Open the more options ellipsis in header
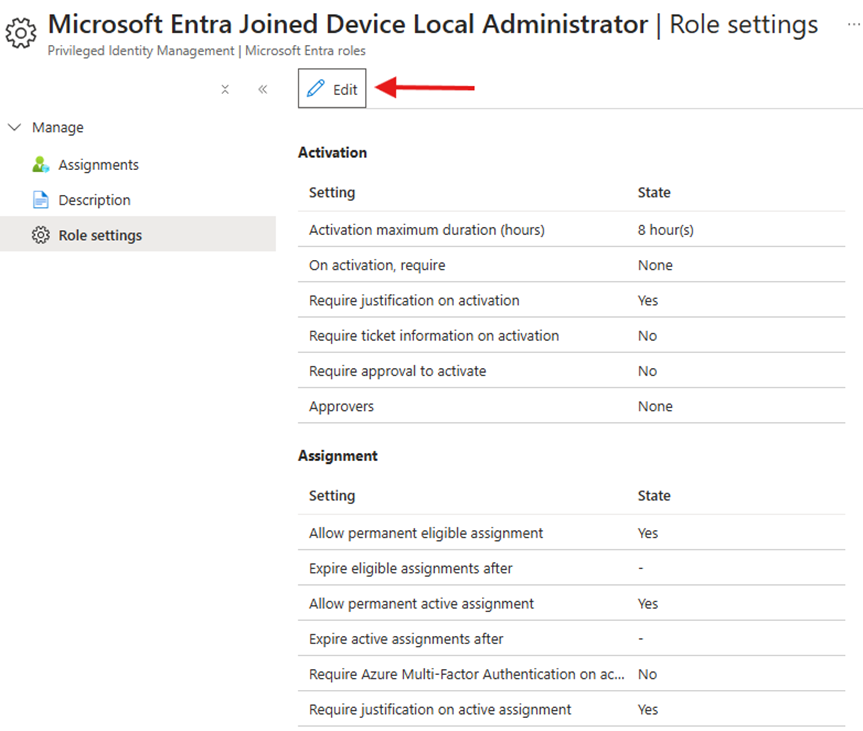 point(851,24)
